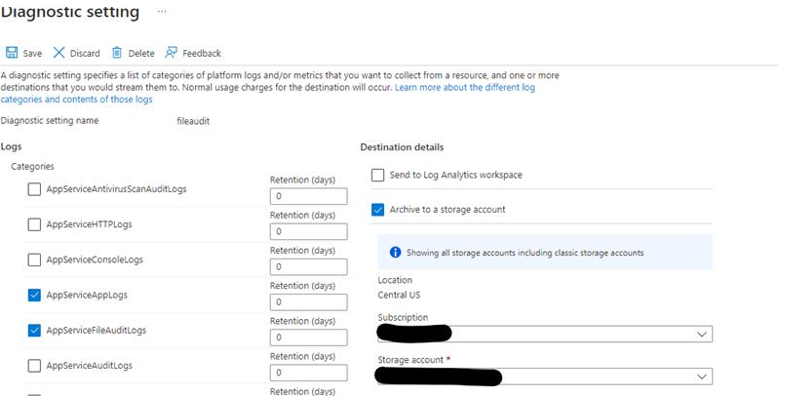
Task: Edit retention days for AppServiceAntivirusScanAuditLogs
Action: point(308,196)
